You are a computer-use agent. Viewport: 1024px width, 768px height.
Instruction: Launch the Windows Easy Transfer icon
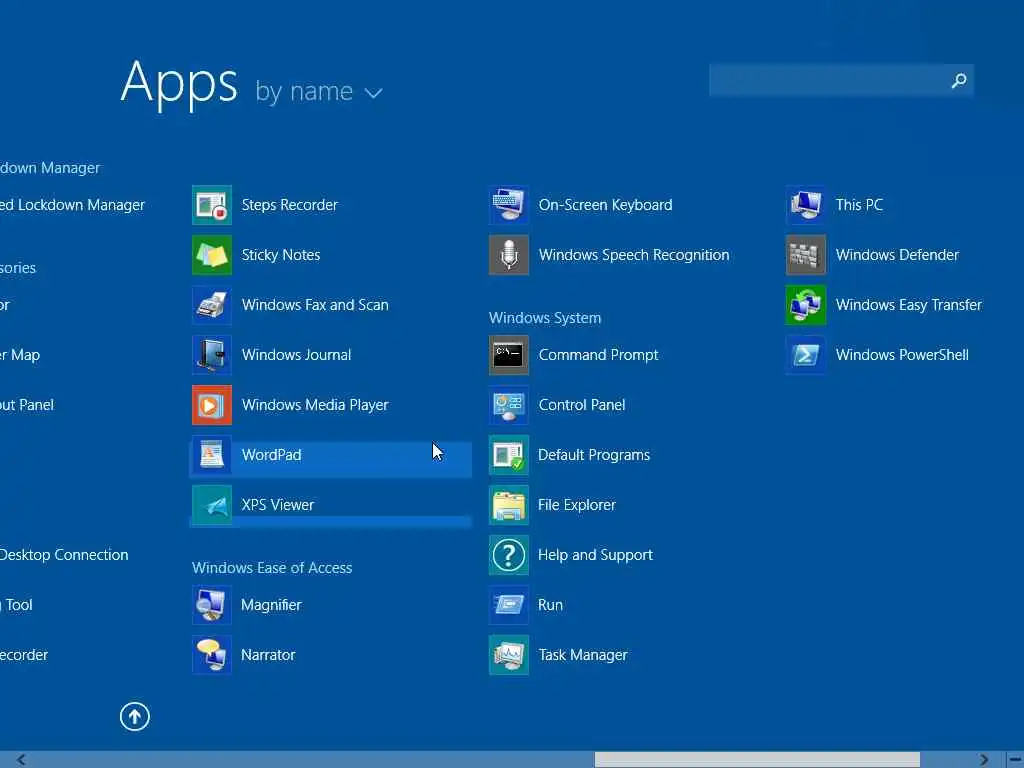click(x=806, y=305)
